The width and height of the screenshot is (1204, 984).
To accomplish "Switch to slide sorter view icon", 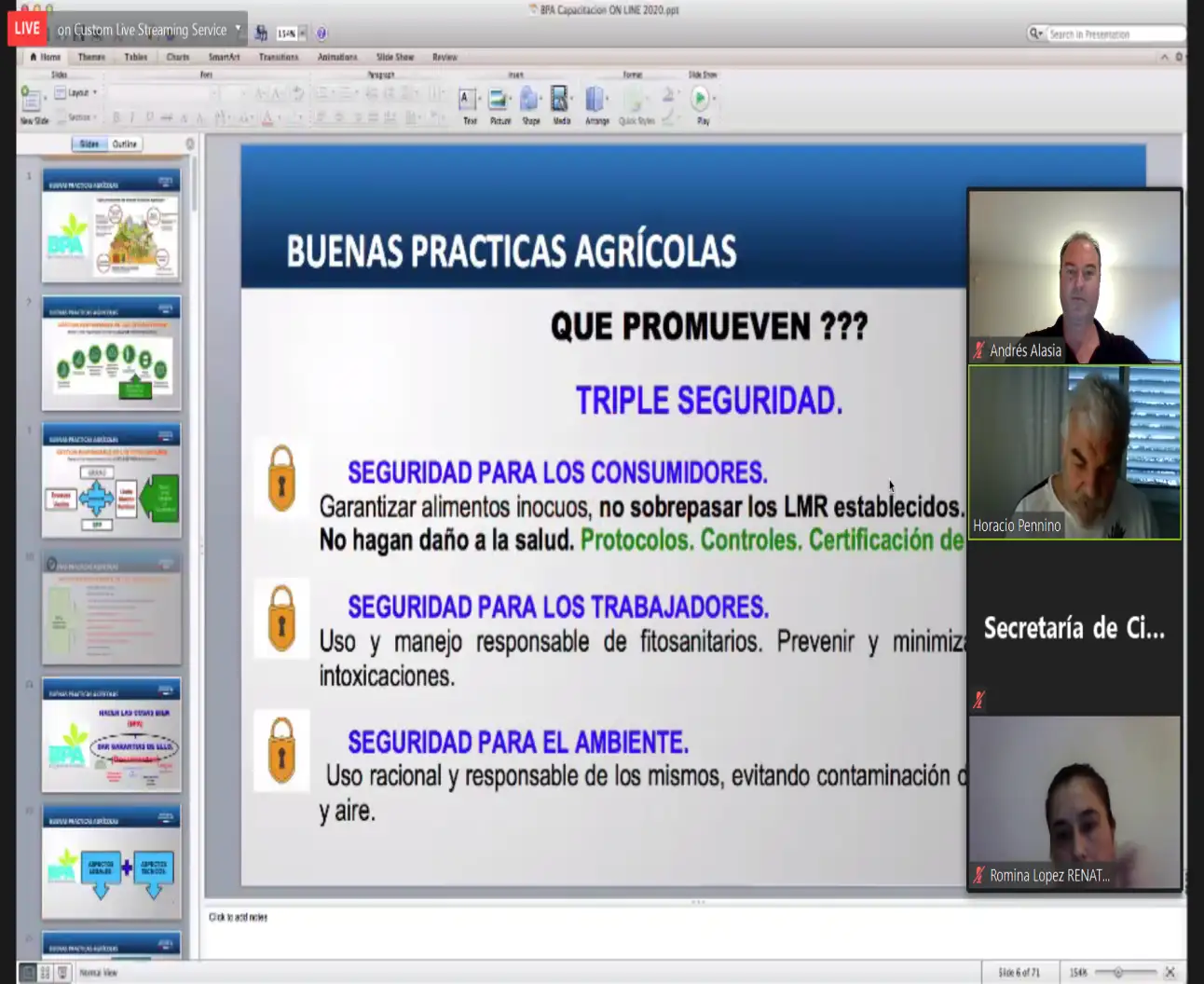I will (x=45, y=972).
